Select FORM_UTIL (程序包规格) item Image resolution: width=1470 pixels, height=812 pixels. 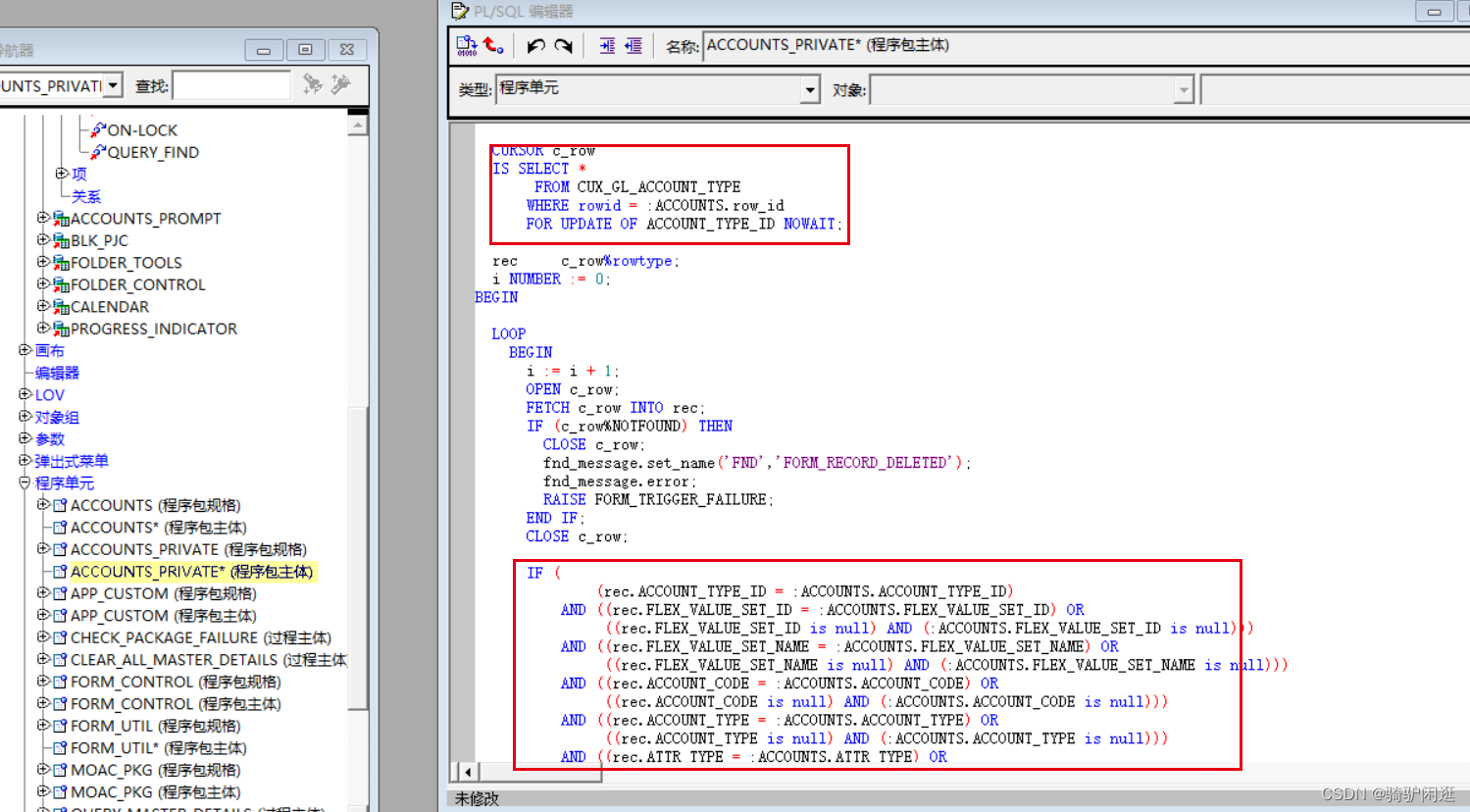point(155,726)
